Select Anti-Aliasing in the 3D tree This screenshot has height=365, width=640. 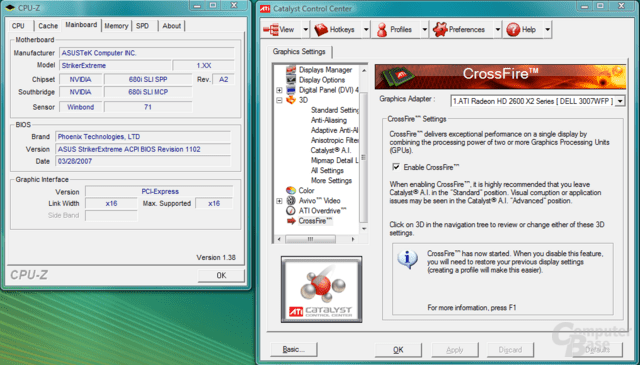329,120
